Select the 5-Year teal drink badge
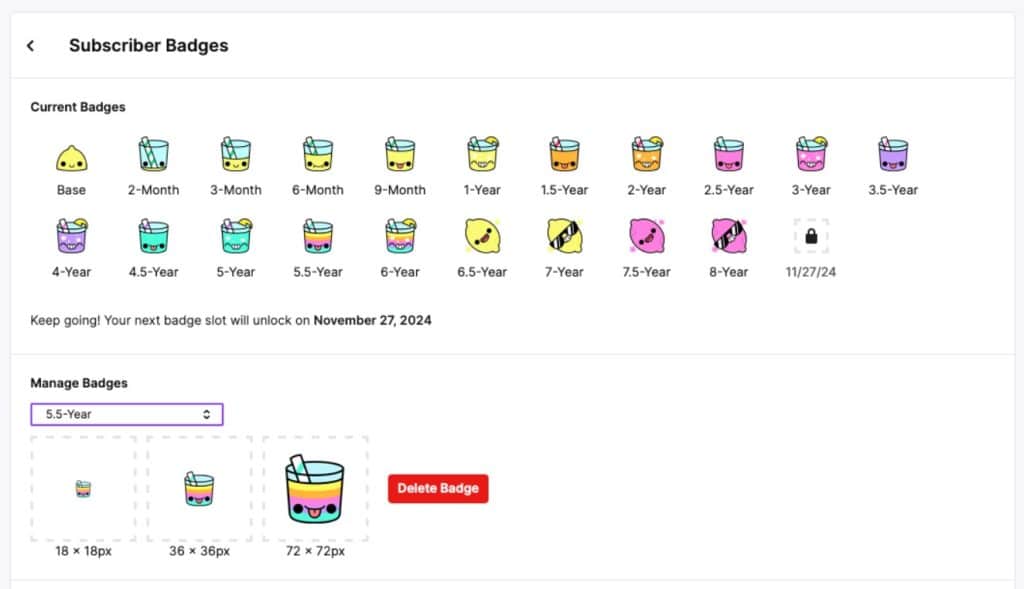The height and width of the screenshot is (589, 1024). (x=234, y=238)
